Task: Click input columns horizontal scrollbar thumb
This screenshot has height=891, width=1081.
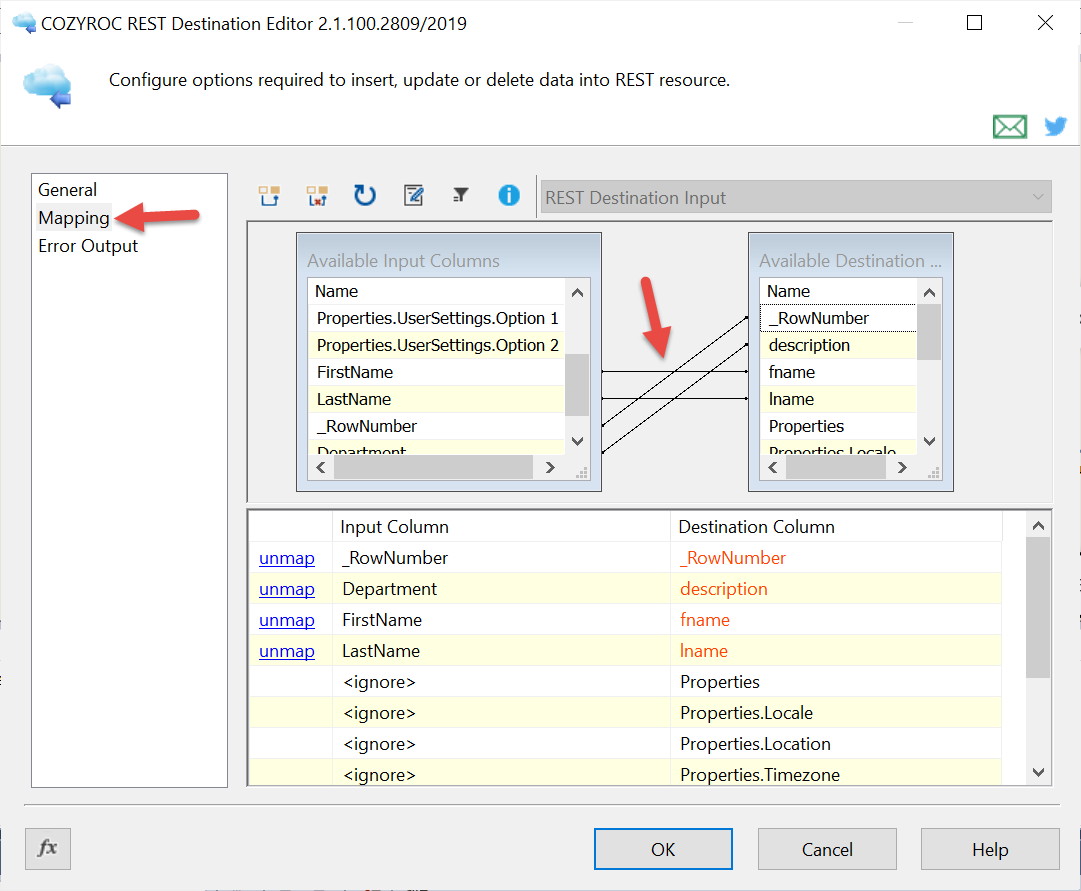Action: [433, 467]
